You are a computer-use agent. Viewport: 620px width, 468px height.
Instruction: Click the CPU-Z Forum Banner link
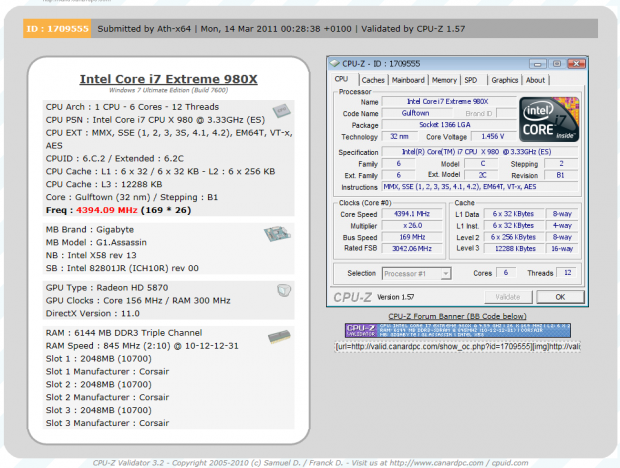457,316
